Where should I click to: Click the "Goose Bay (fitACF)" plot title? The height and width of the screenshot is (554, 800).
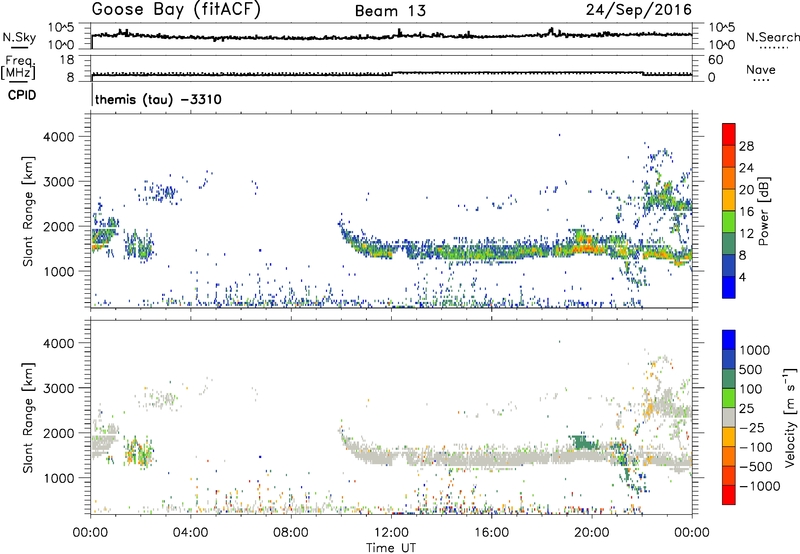[x=176, y=10]
